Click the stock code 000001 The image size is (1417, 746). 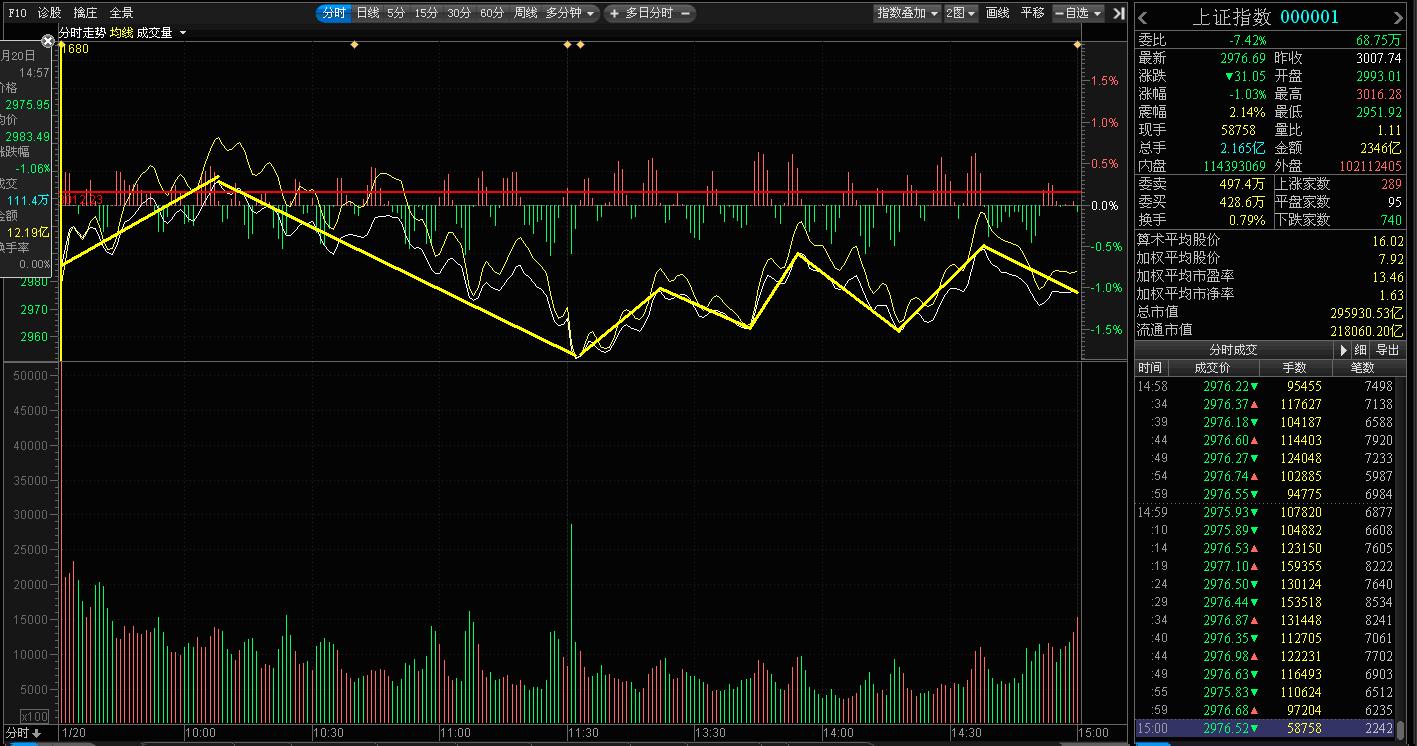(x=1310, y=17)
